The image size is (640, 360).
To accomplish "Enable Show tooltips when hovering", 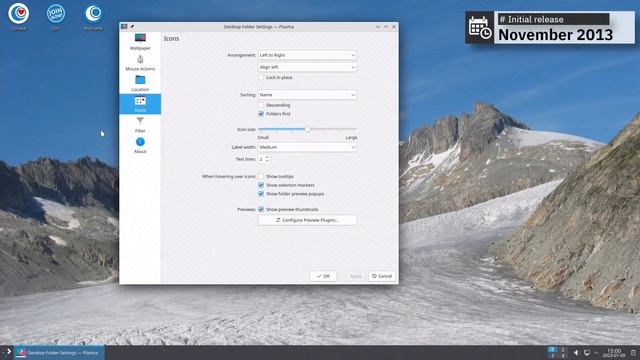I will click(261, 176).
